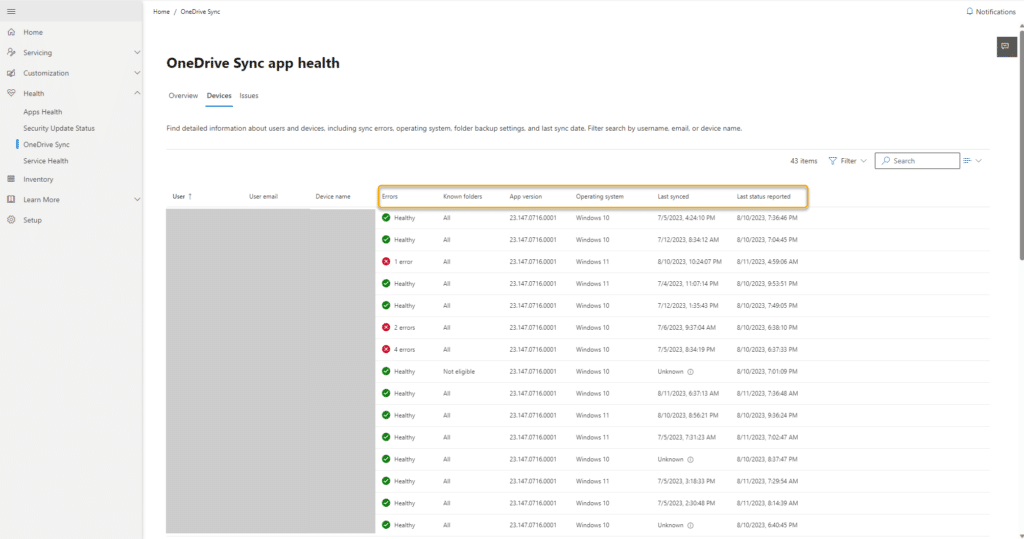Image resolution: width=1024 pixels, height=539 pixels.
Task: Click the 43 items count text
Action: coord(803,161)
